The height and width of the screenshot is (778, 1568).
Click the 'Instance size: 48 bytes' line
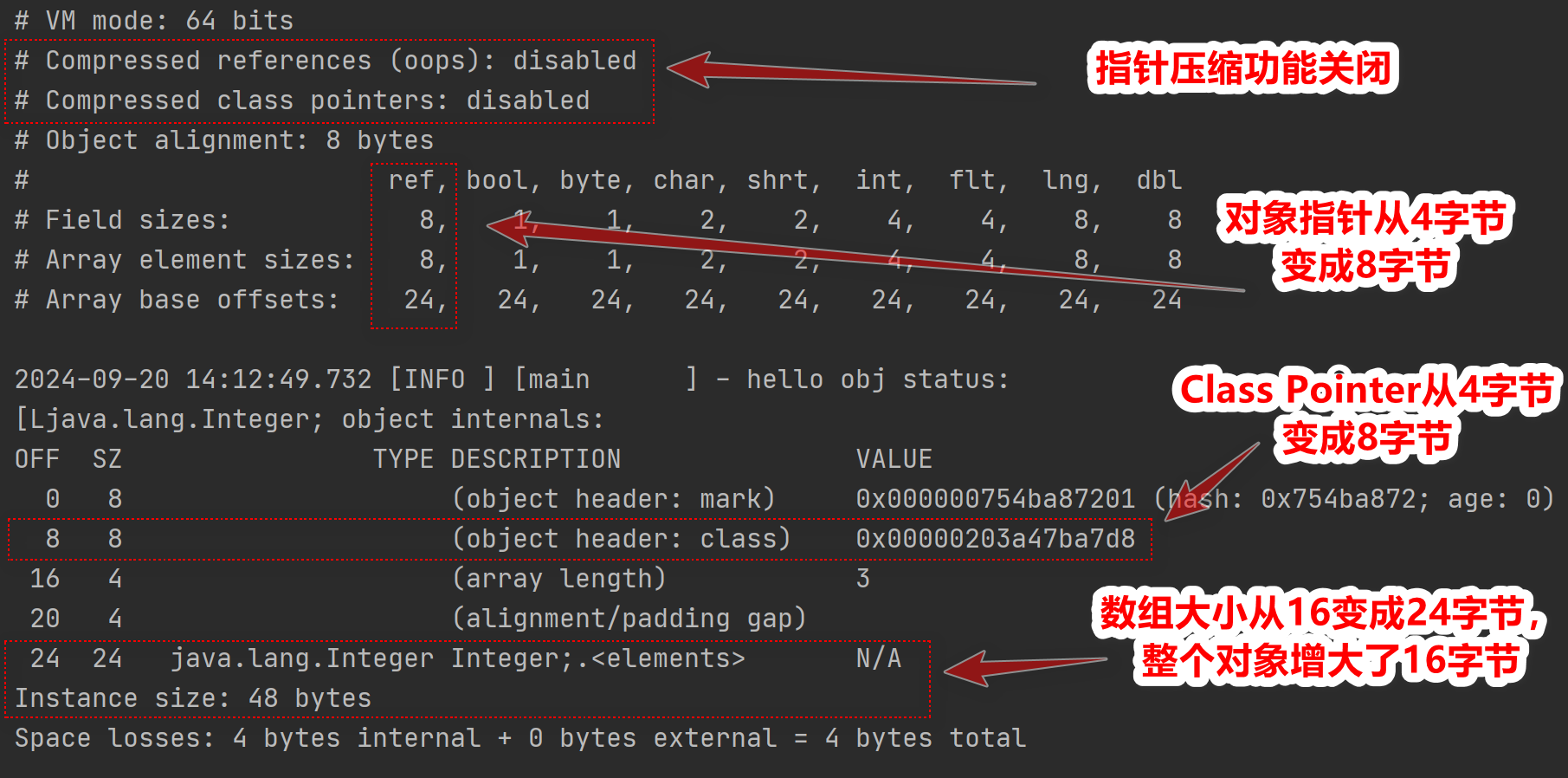(x=193, y=698)
